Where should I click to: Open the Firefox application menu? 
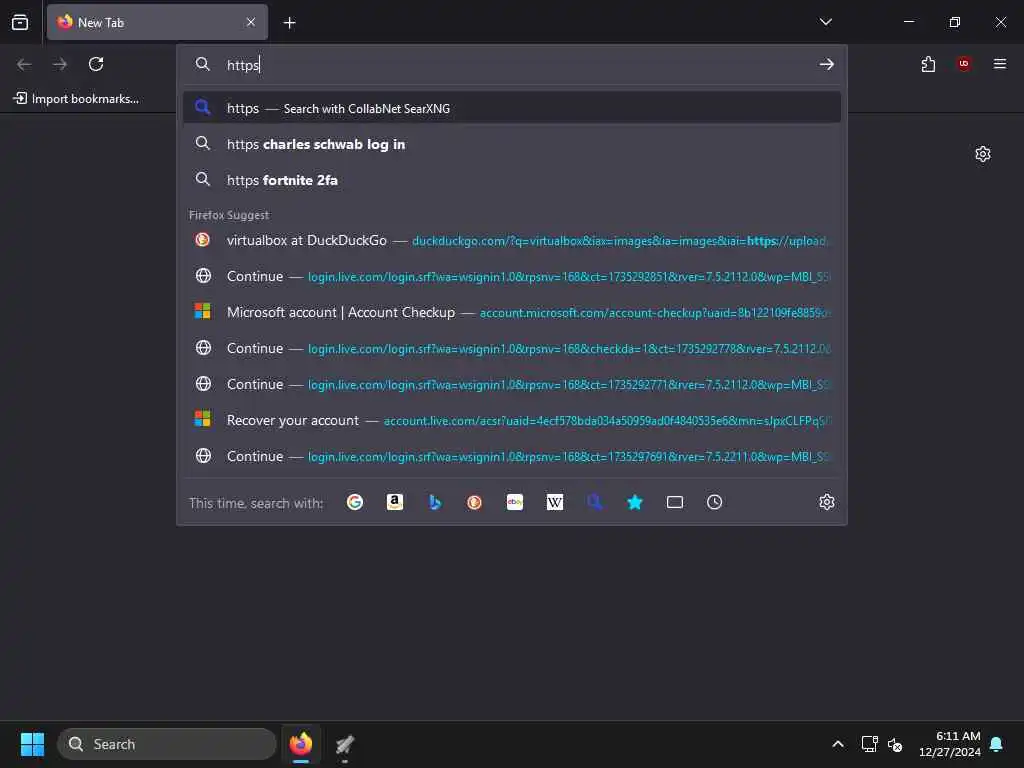[x=1000, y=64]
